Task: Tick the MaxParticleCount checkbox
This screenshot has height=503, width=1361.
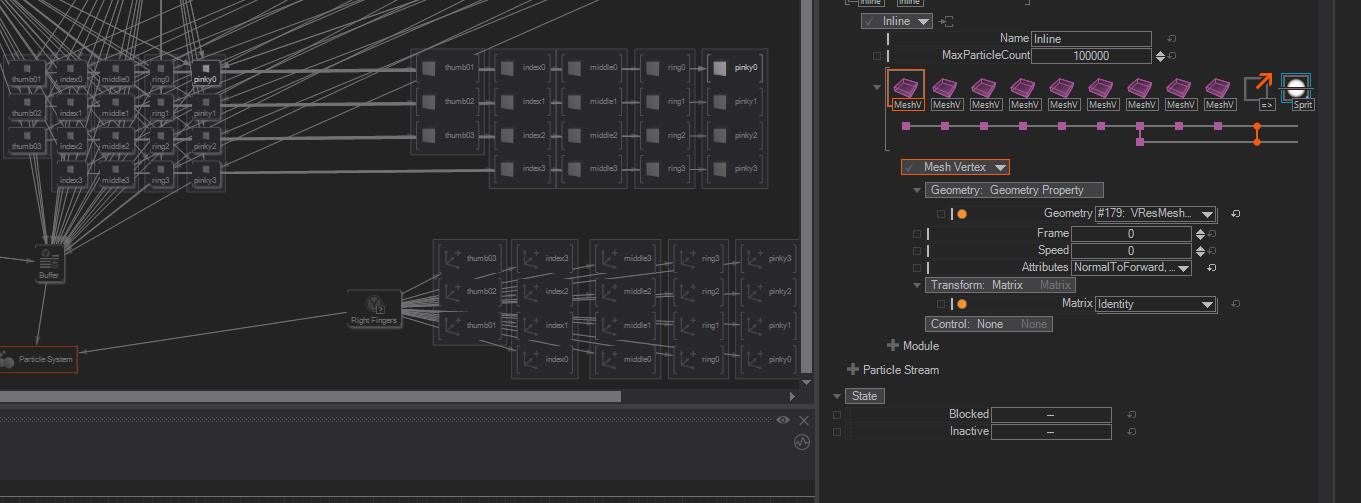Action: (x=877, y=56)
